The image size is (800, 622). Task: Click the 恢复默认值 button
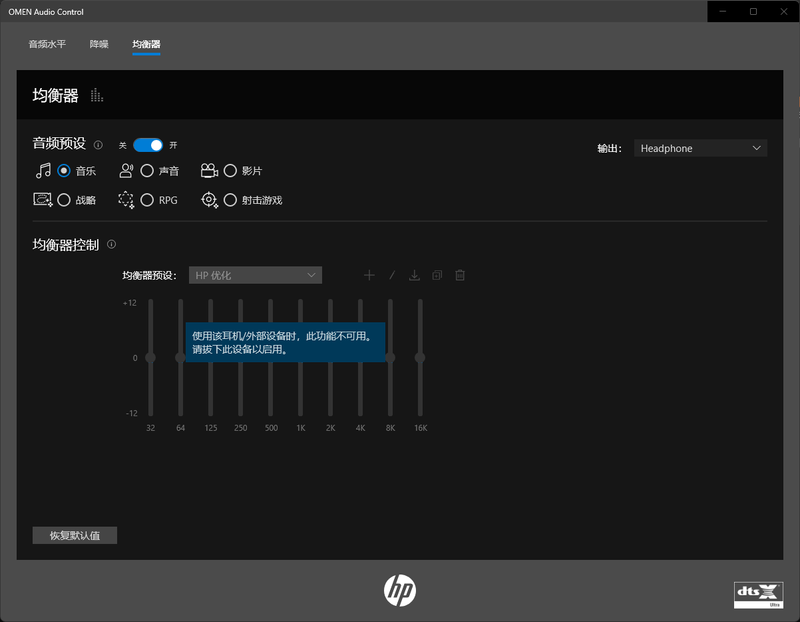point(75,536)
